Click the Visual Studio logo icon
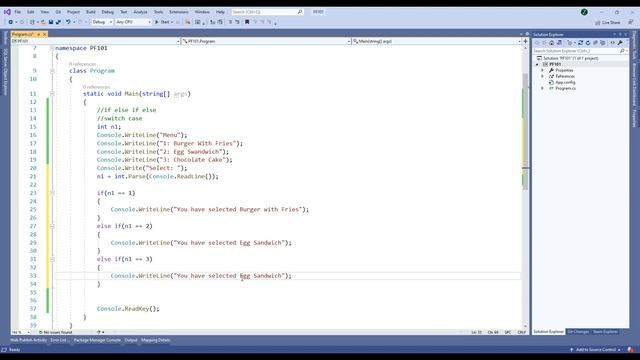 pyautogui.click(x=7, y=12)
